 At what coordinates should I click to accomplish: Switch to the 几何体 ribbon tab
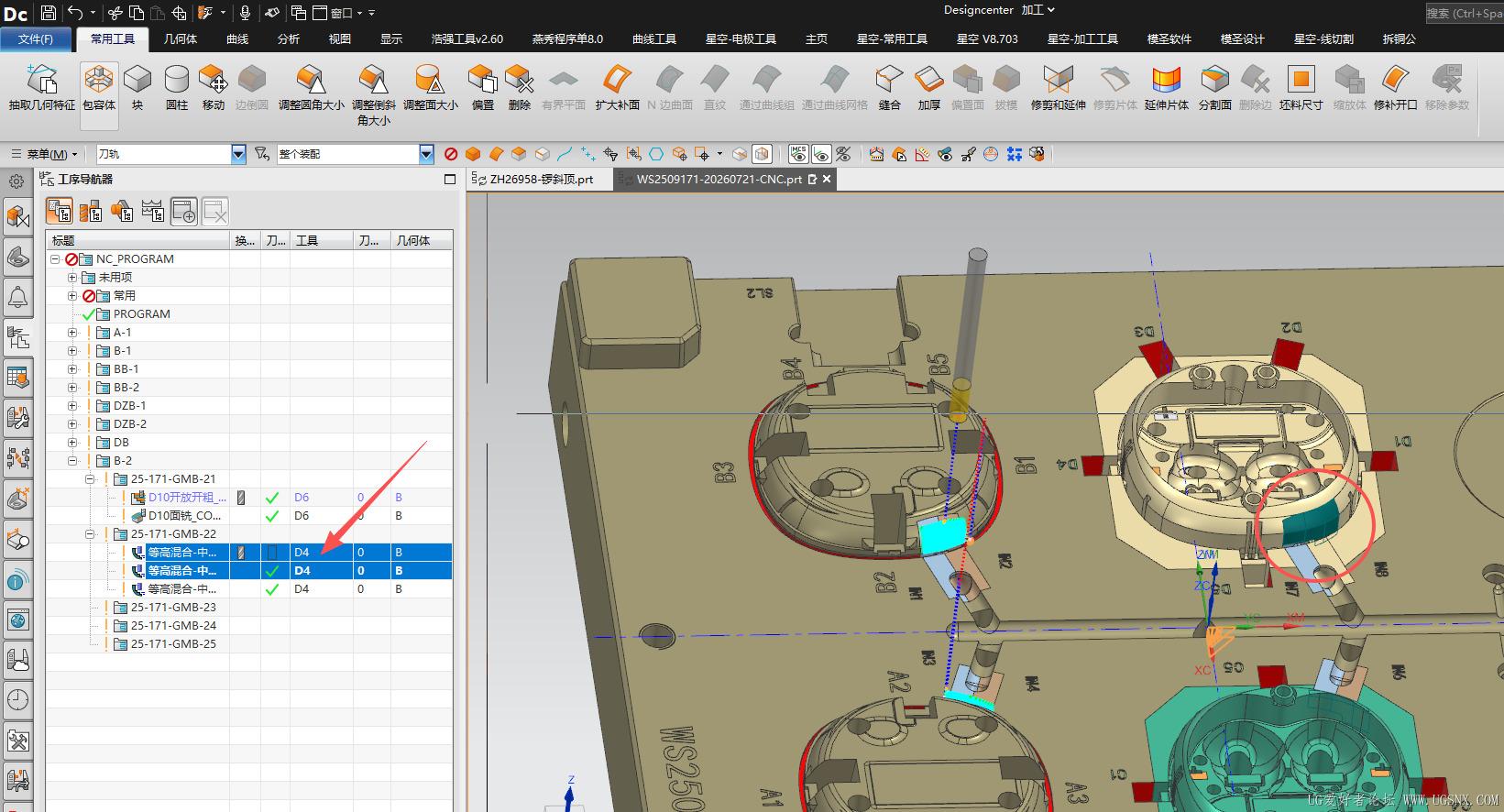181,39
